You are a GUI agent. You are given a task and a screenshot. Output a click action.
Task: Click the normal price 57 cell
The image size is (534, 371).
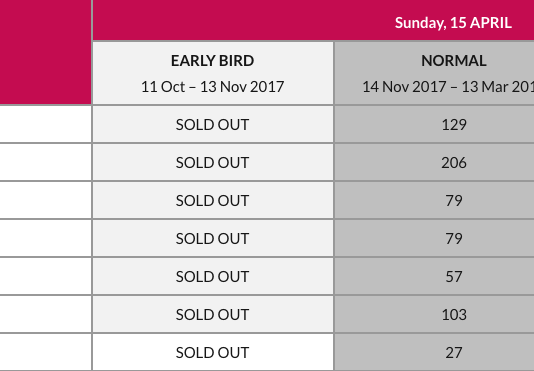tap(434, 276)
